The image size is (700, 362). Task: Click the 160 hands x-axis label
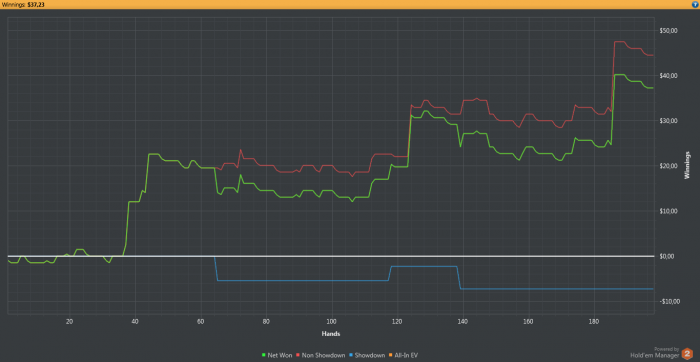(x=529, y=321)
